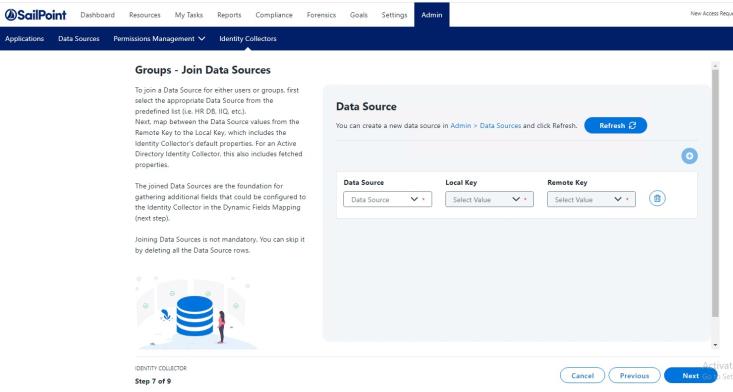
Task: Click the Cancel button
Action: pos(582,376)
